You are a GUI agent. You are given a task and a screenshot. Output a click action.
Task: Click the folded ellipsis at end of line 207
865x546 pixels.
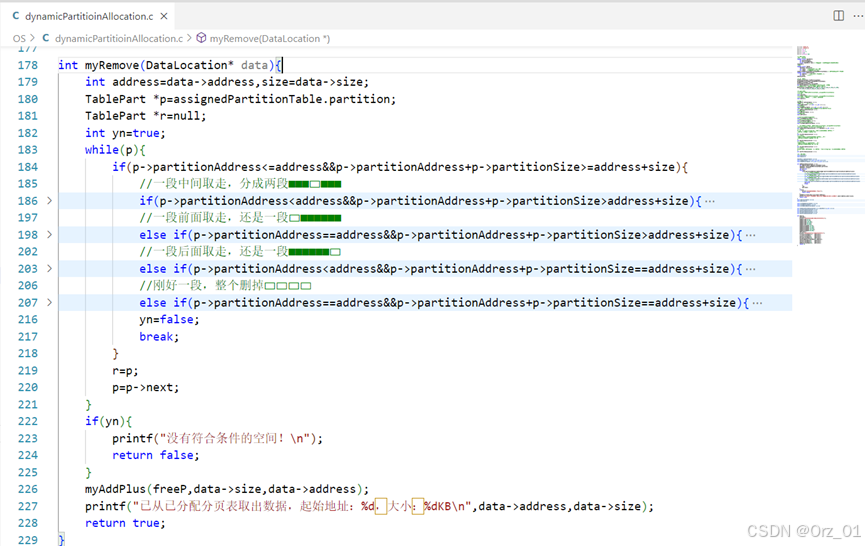pyautogui.click(x=757, y=303)
